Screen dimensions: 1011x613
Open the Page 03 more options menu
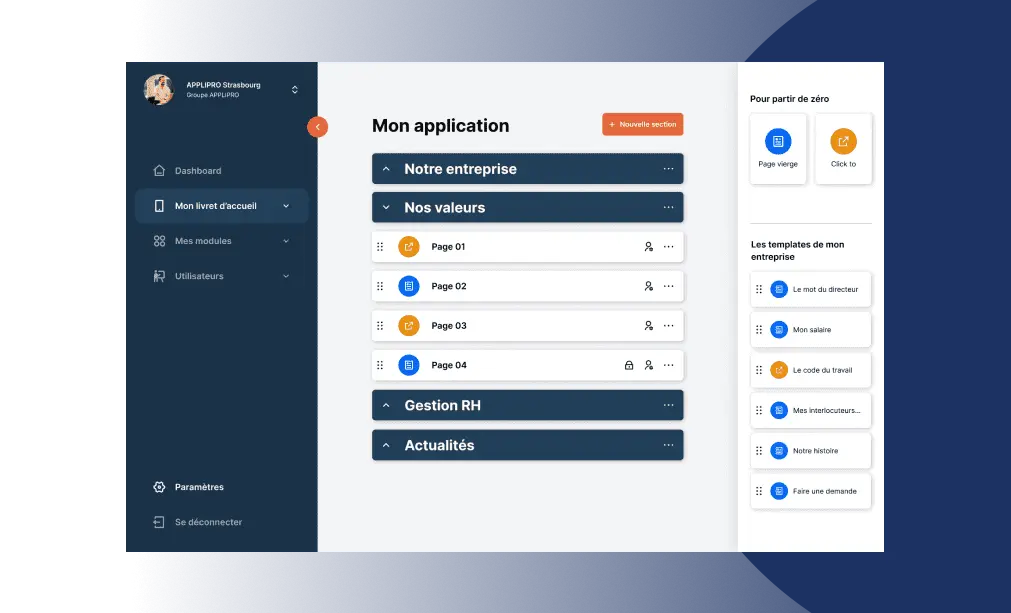[669, 326]
